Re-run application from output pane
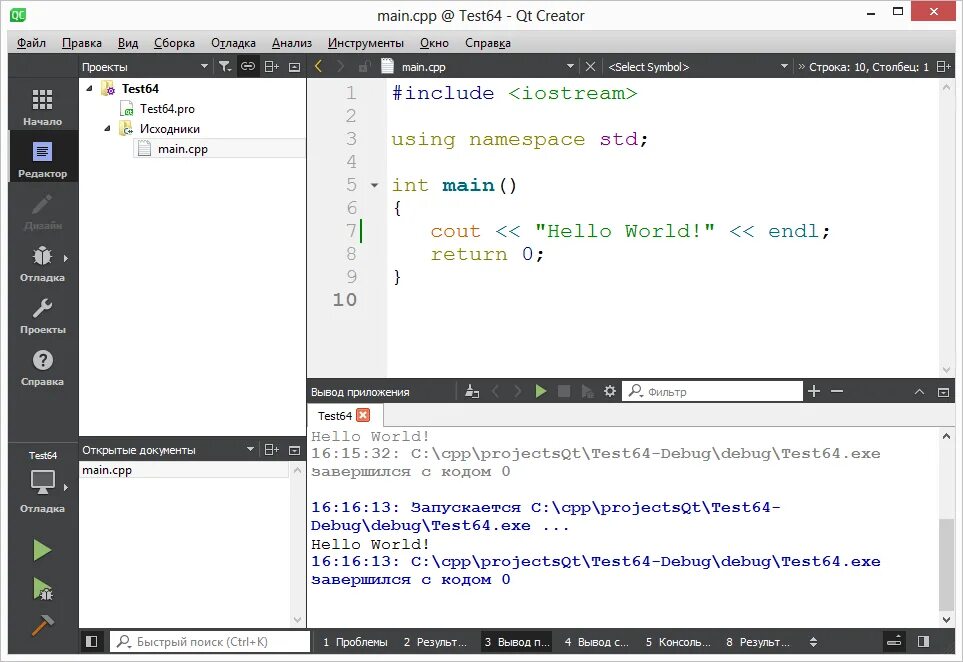This screenshot has width=963, height=662. 540,391
